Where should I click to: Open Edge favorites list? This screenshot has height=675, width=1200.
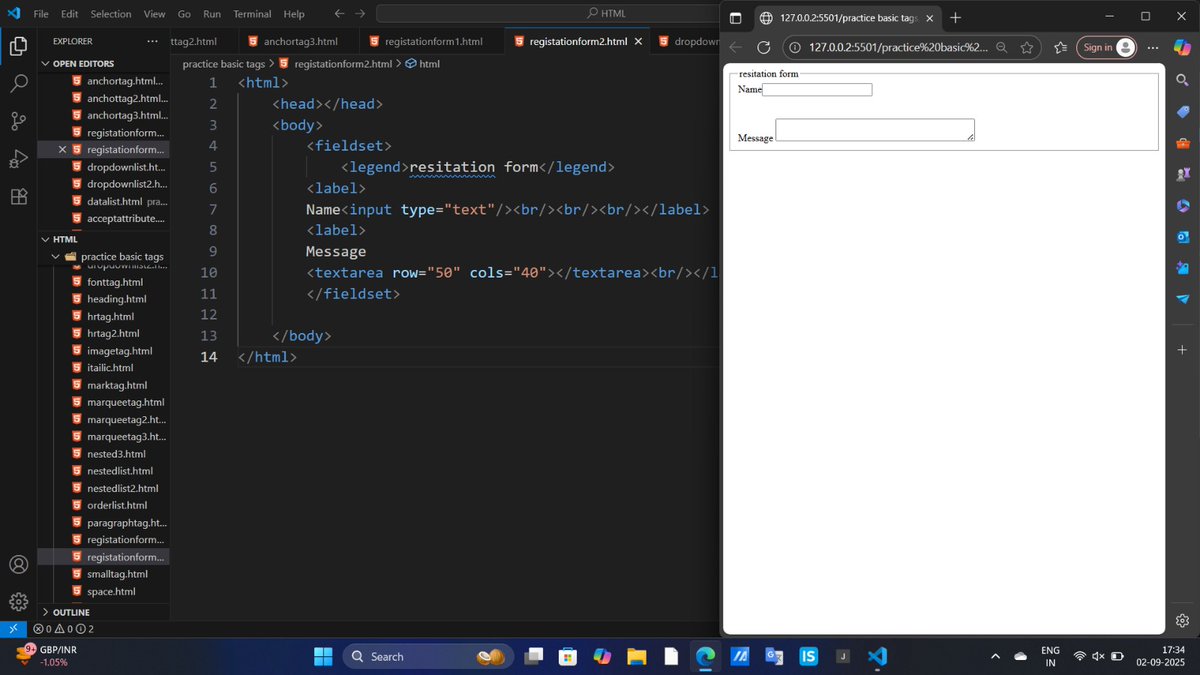[x=1060, y=47]
